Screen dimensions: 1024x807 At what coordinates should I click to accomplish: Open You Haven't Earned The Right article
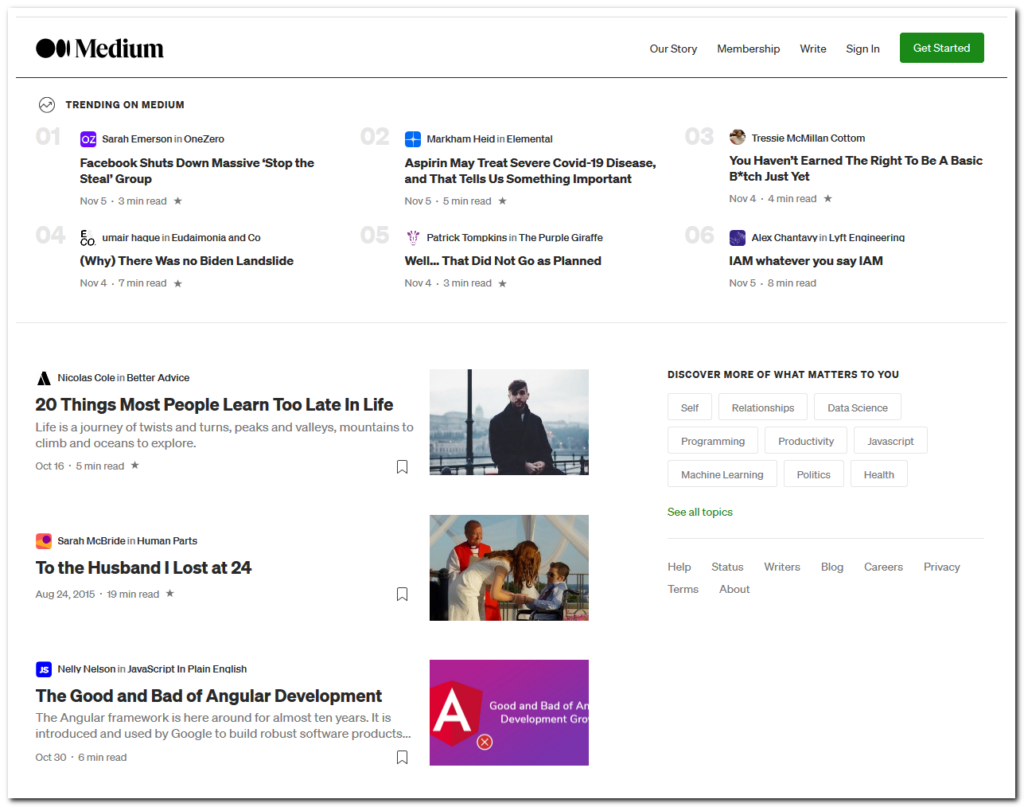[x=856, y=168]
